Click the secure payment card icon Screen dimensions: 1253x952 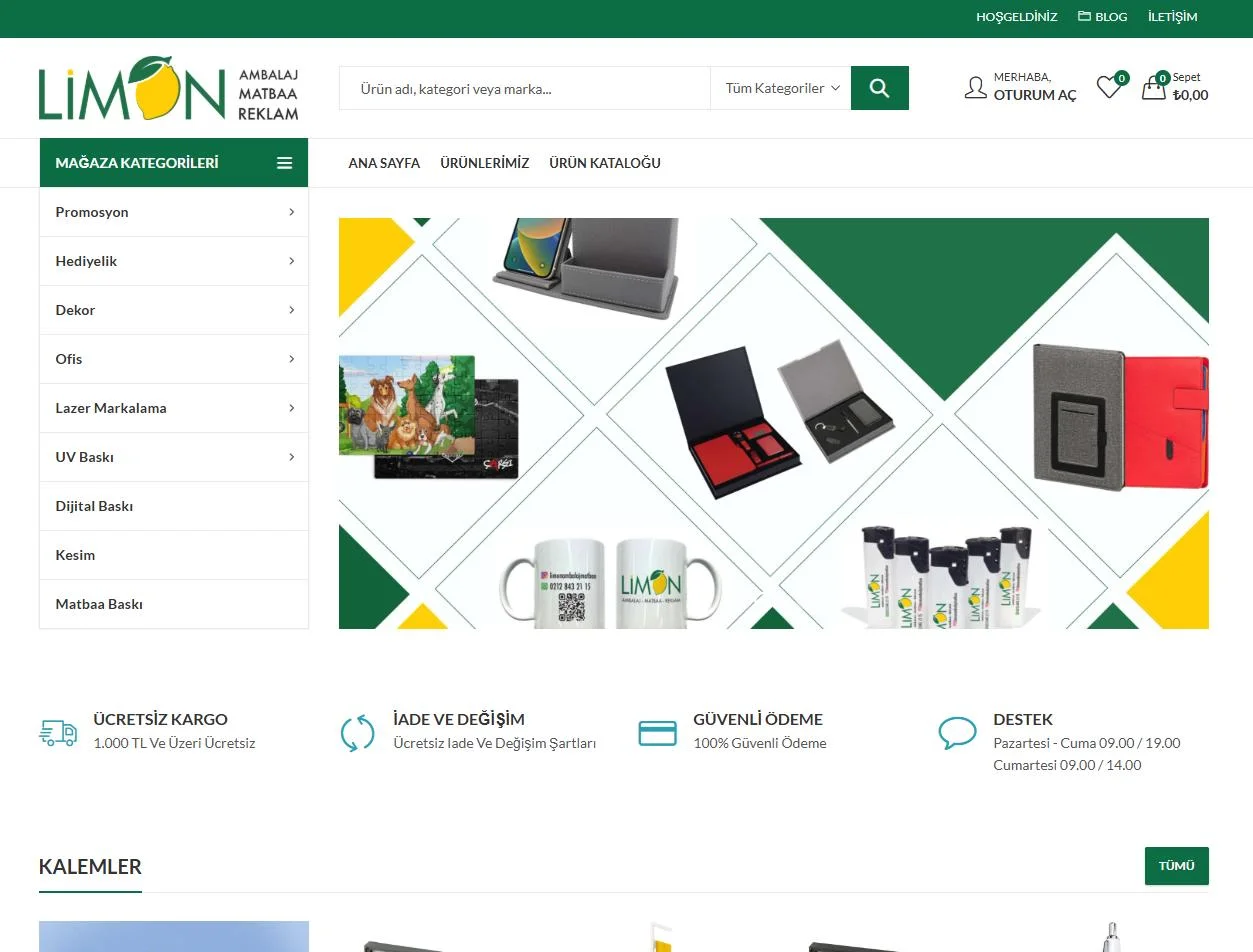(657, 733)
